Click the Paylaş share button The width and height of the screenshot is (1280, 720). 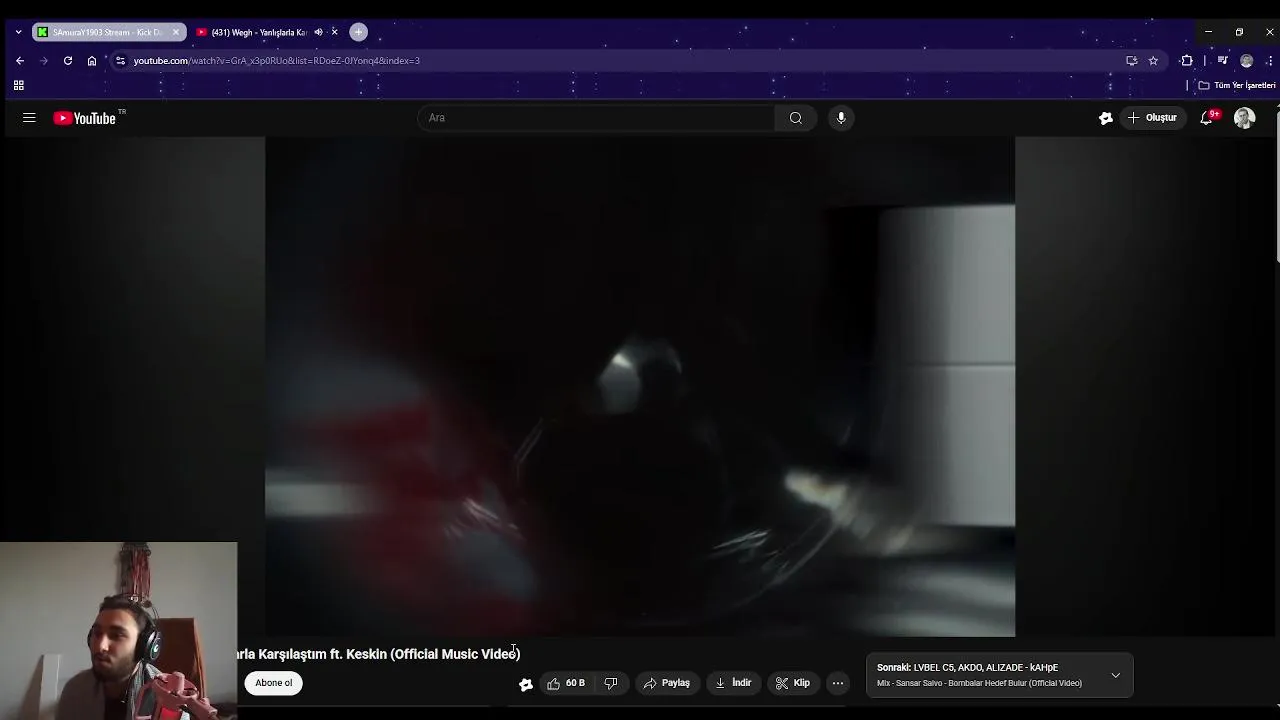click(667, 683)
